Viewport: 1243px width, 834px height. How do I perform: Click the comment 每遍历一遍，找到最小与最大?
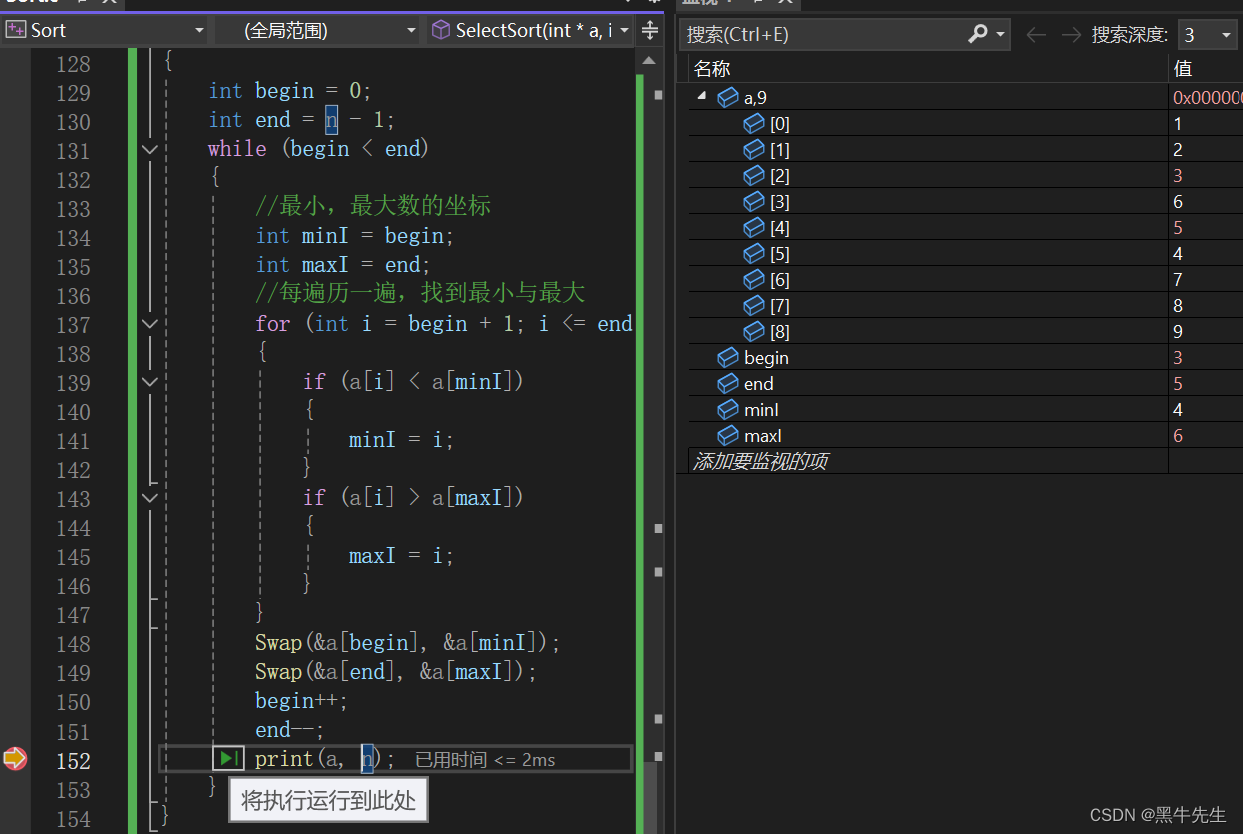pos(420,294)
